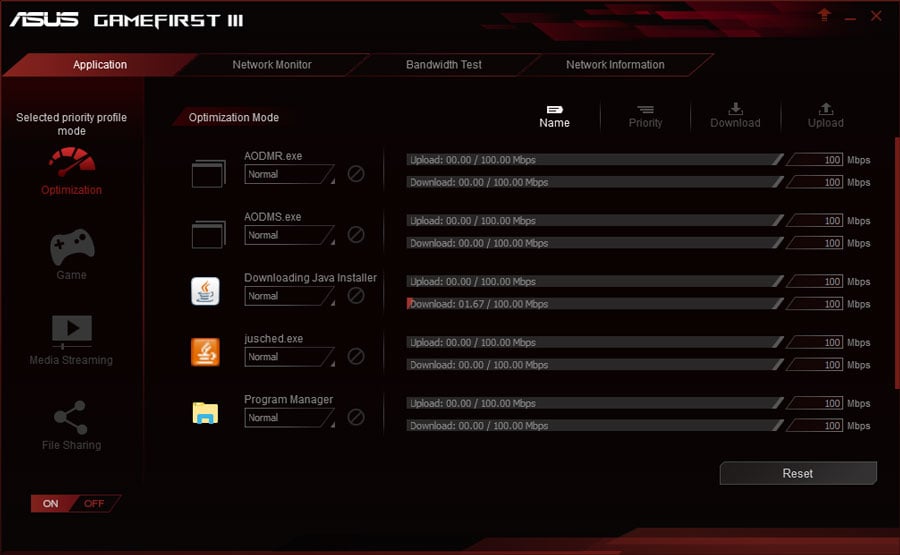Screen dimensions: 900x555
Task: Click the jusched.exe orange Java icon
Action: tap(205, 352)
